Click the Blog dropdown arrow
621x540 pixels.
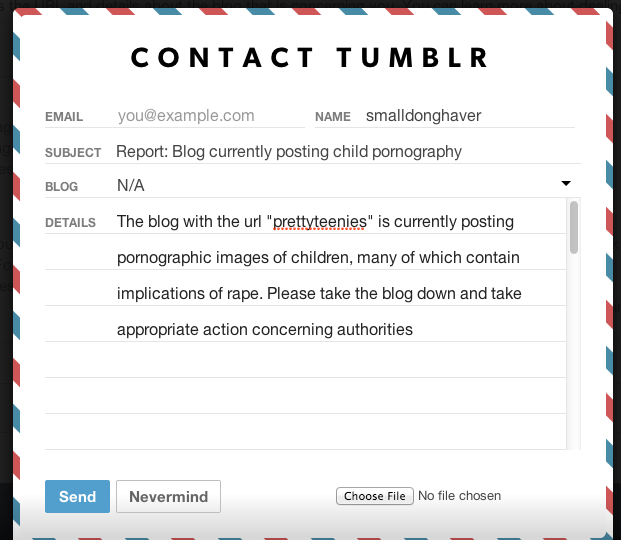click(x=566, y=184)
